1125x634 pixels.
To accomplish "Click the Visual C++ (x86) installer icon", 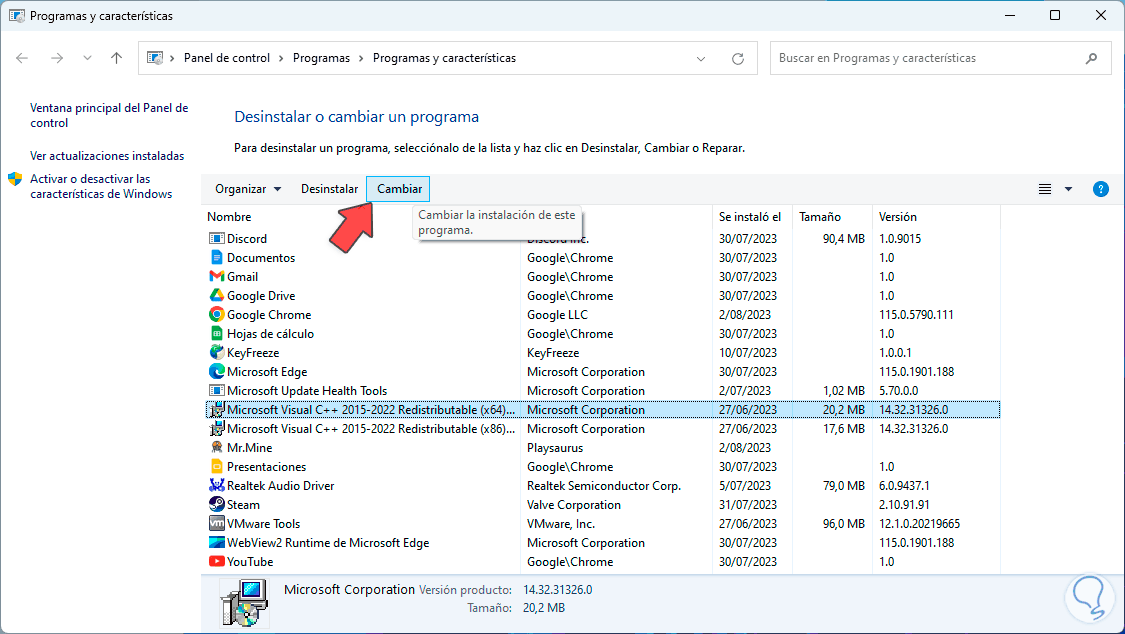I will [x=216, y=428].
